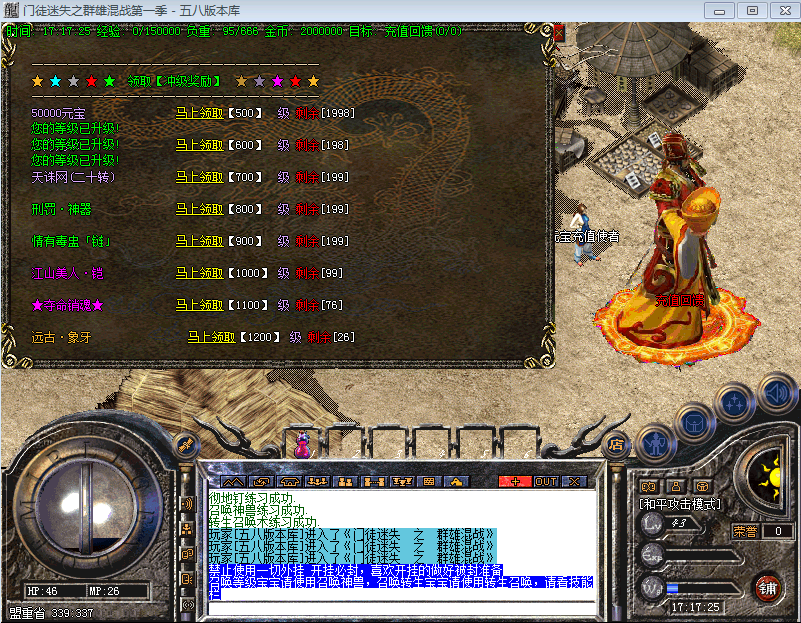Click the two-people icon in chat toolbar

click(x=345, y=482)
